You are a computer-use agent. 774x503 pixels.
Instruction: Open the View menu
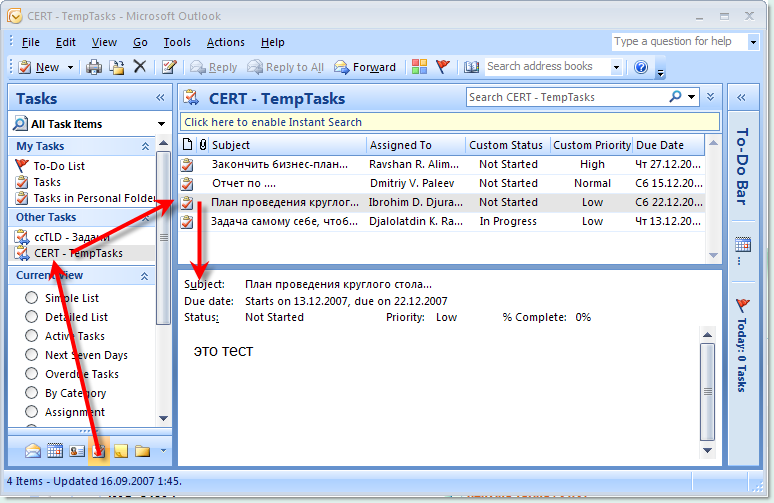pos(104,42)
